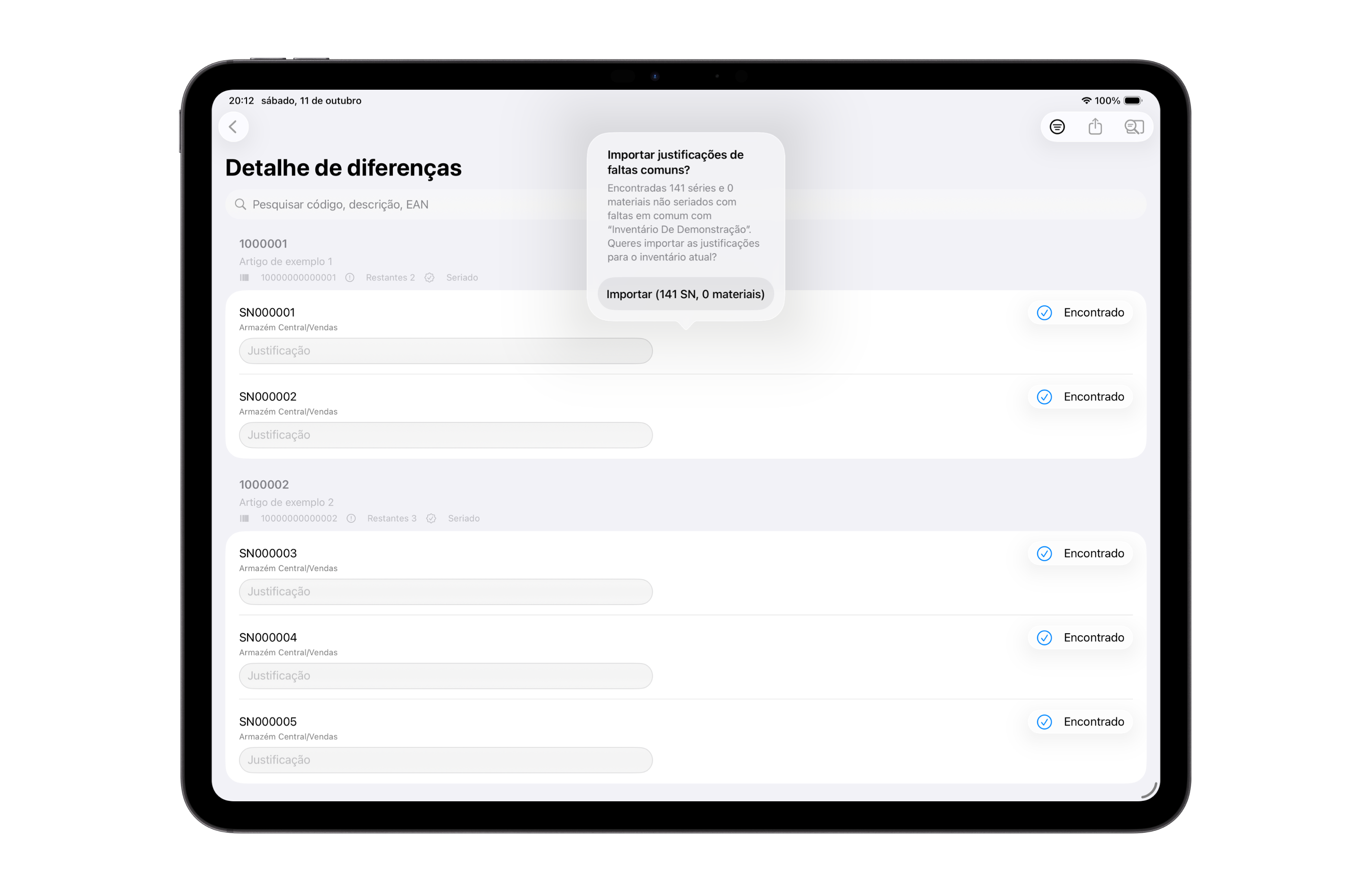Screen dimensions: 1372x891
Task: Toggle Encontrado for SN000004
Action: point(1080,638)
